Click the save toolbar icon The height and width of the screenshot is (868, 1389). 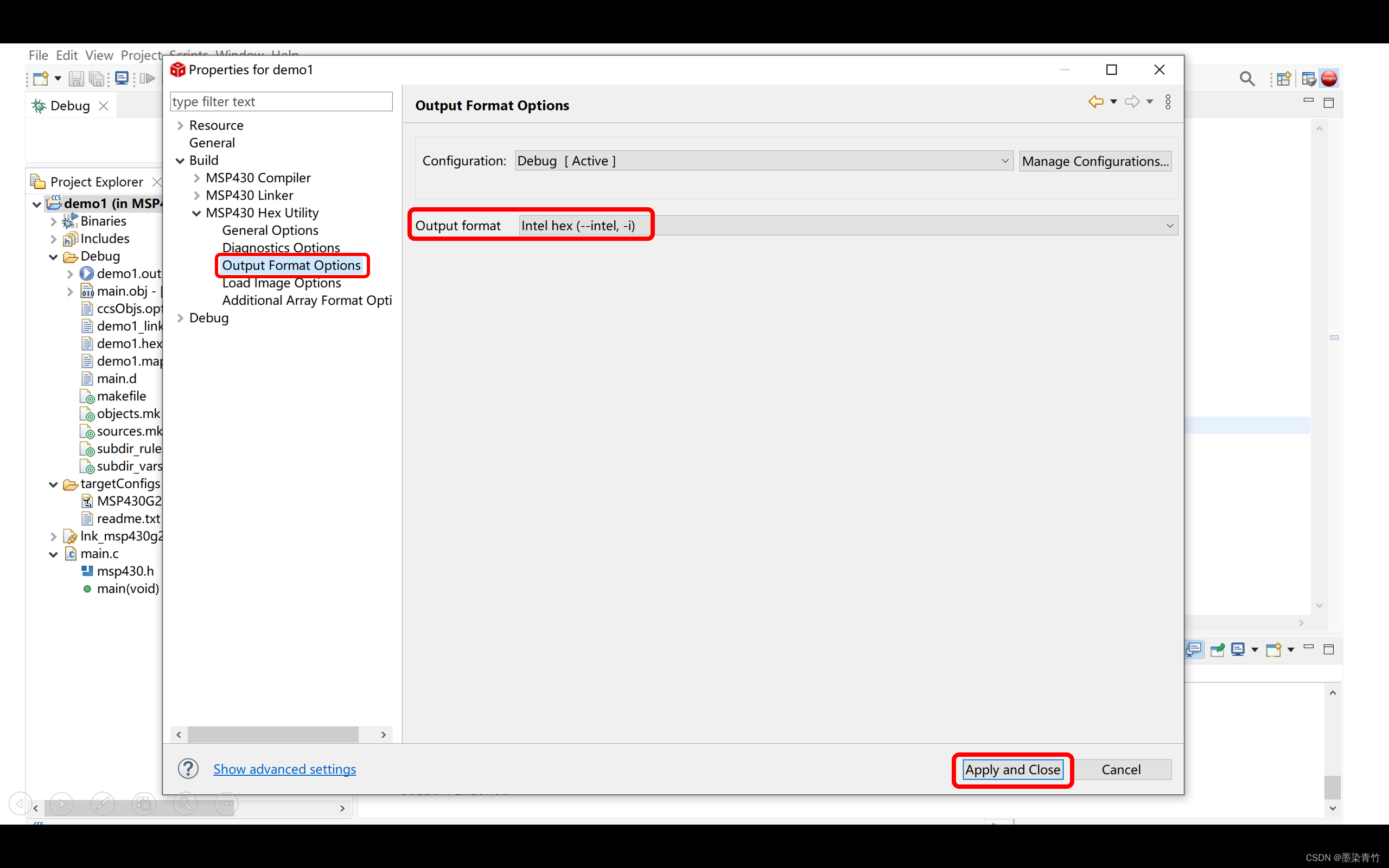click(76, 79)
